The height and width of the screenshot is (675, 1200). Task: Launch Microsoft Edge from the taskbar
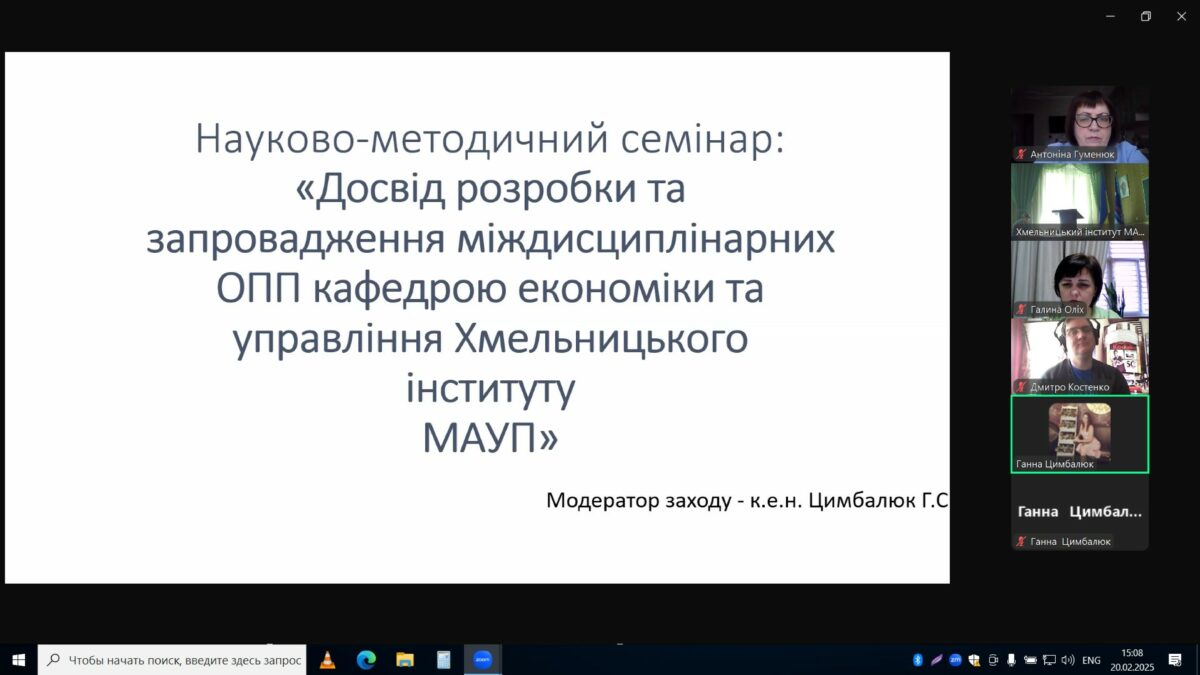coord(366,660)
